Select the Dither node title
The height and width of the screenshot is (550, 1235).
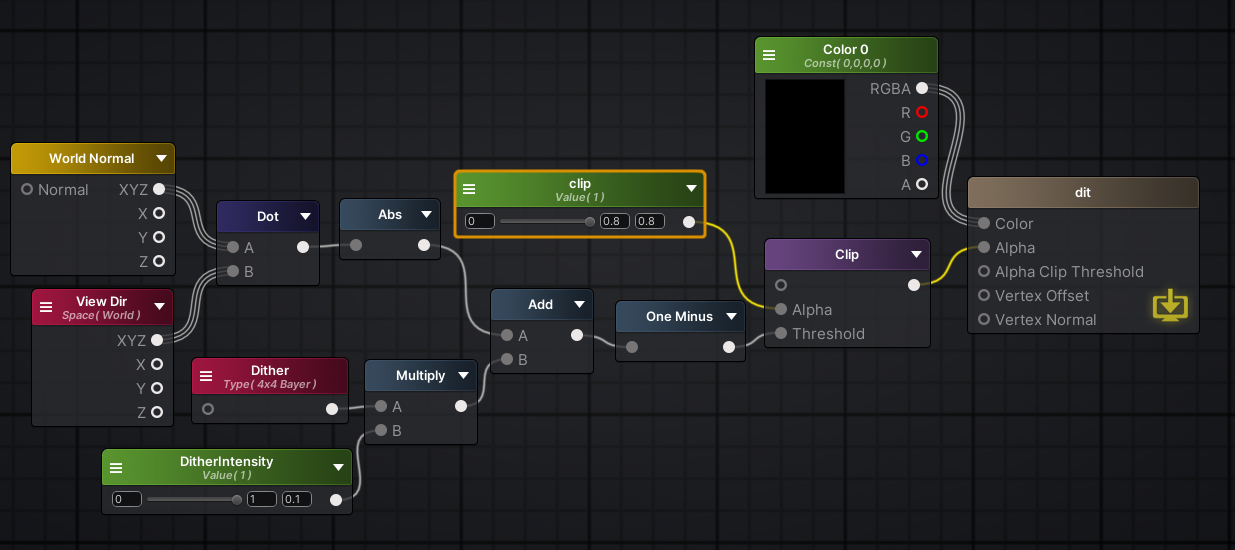pyautogui.click(x=270, y=371)
